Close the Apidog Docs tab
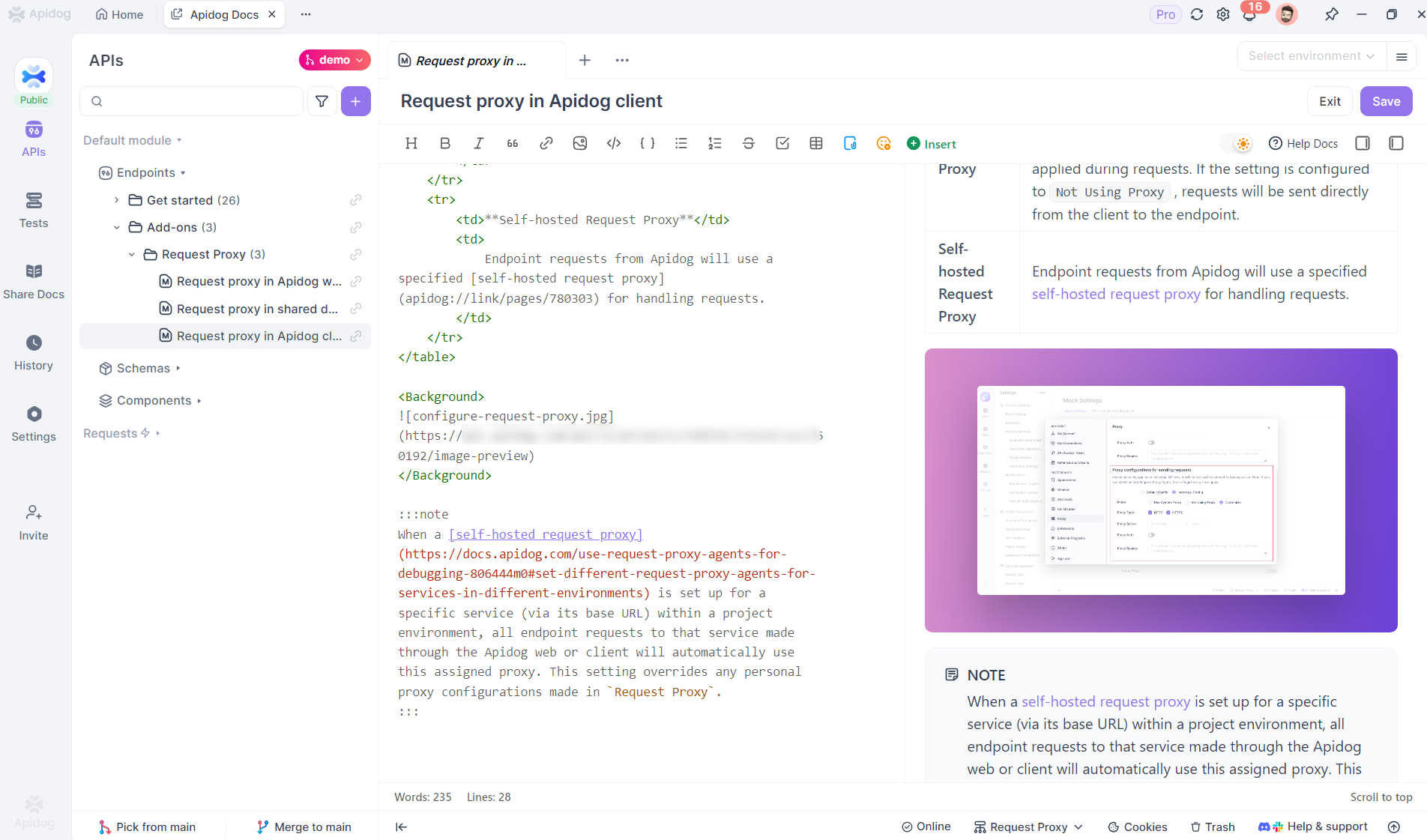The height and width of the screenshot is (840, 1427). (272, 14)
